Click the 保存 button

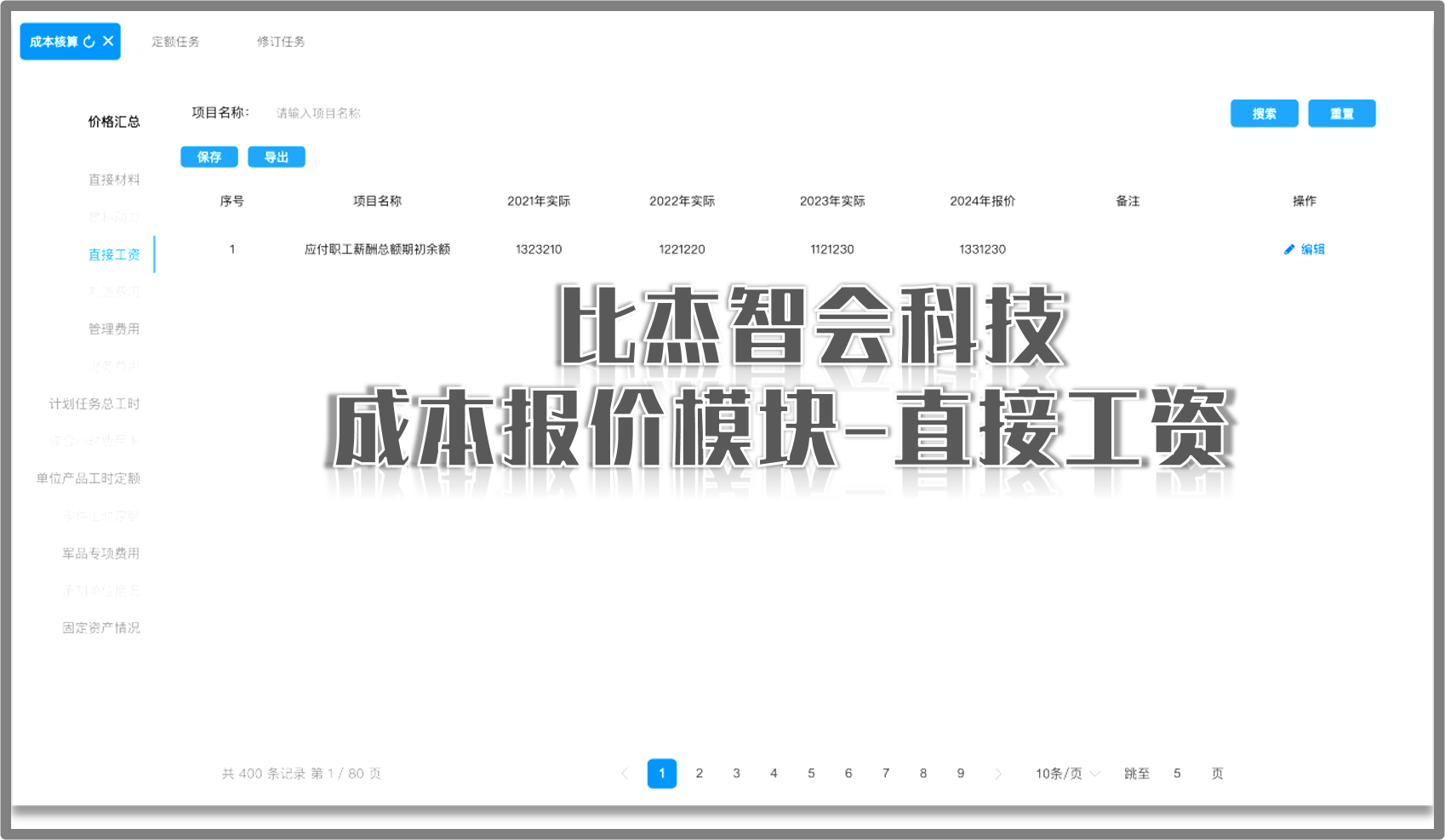[x=209, y=157]
